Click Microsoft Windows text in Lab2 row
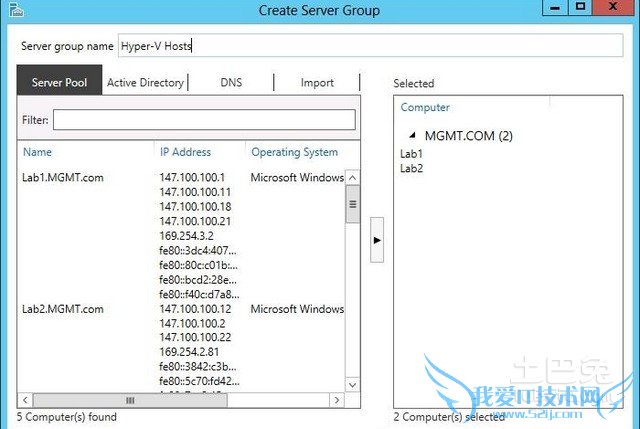Image resolution: width=640 pixels, height=429 pixels. [297, 309]
